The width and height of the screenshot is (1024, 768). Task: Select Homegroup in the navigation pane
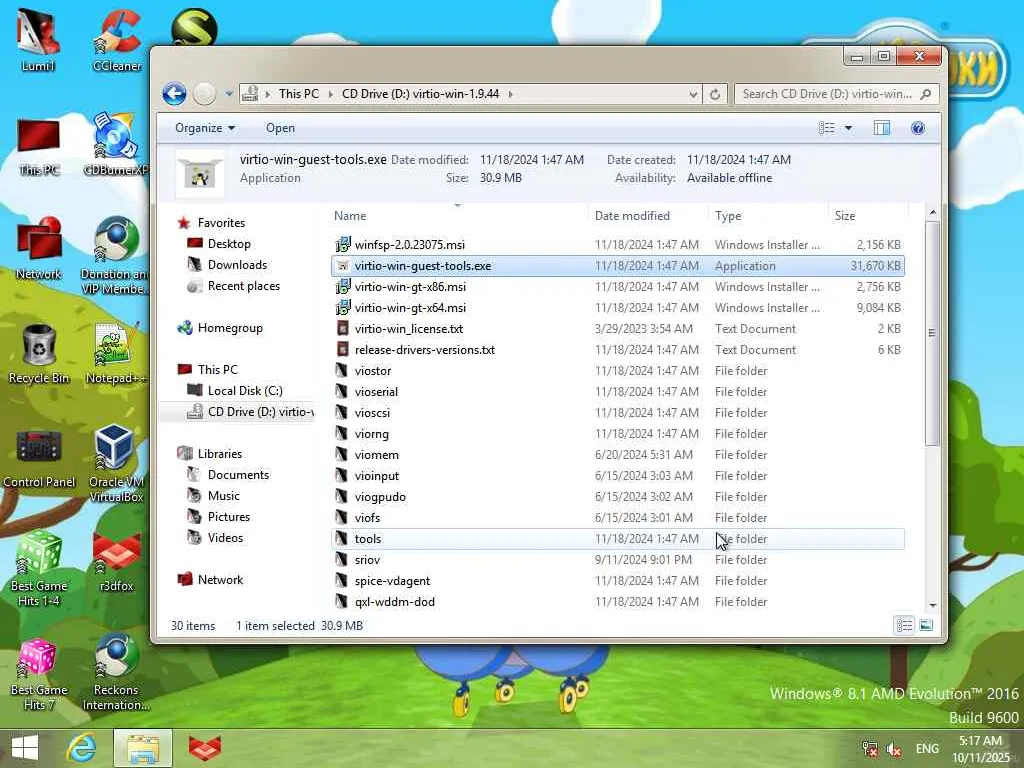click(x=230, y=328)
